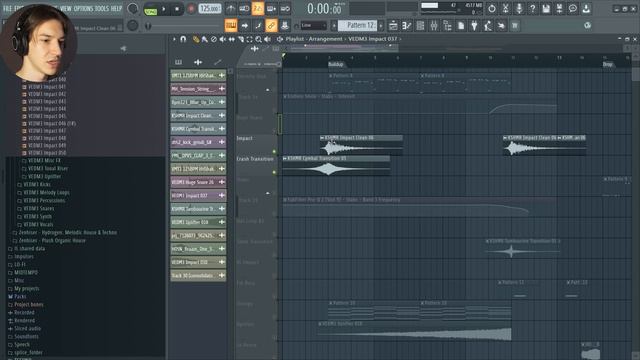
Task: Select VEDM3 Huge Snare 26 in picker
Action: pyautogui.click(x=198, y=182)
